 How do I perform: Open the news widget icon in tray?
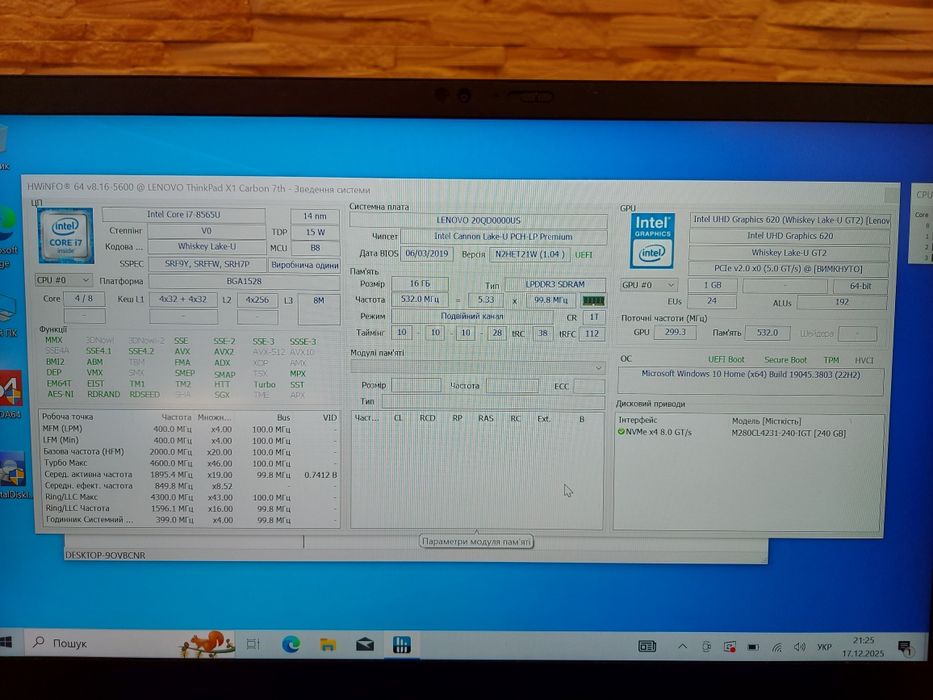coord(647,646)
